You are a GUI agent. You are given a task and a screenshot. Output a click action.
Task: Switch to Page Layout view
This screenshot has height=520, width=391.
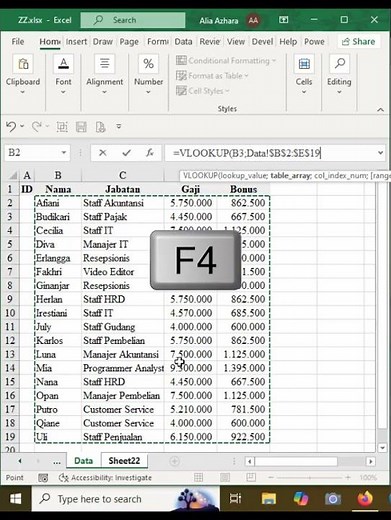pyautogui.click(x=225, y=477)
